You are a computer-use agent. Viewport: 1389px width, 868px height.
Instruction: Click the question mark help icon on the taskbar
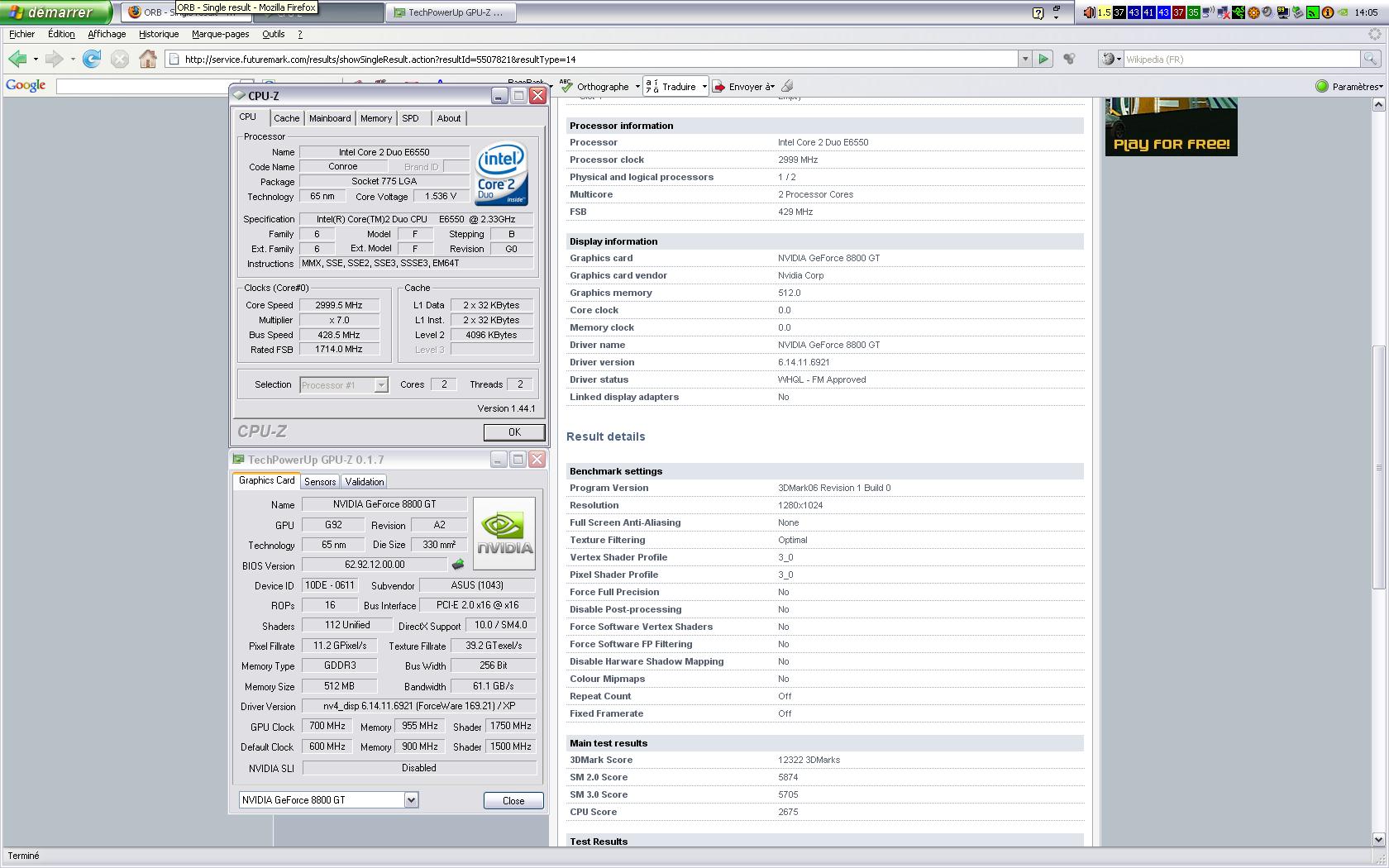(1038, 12)
